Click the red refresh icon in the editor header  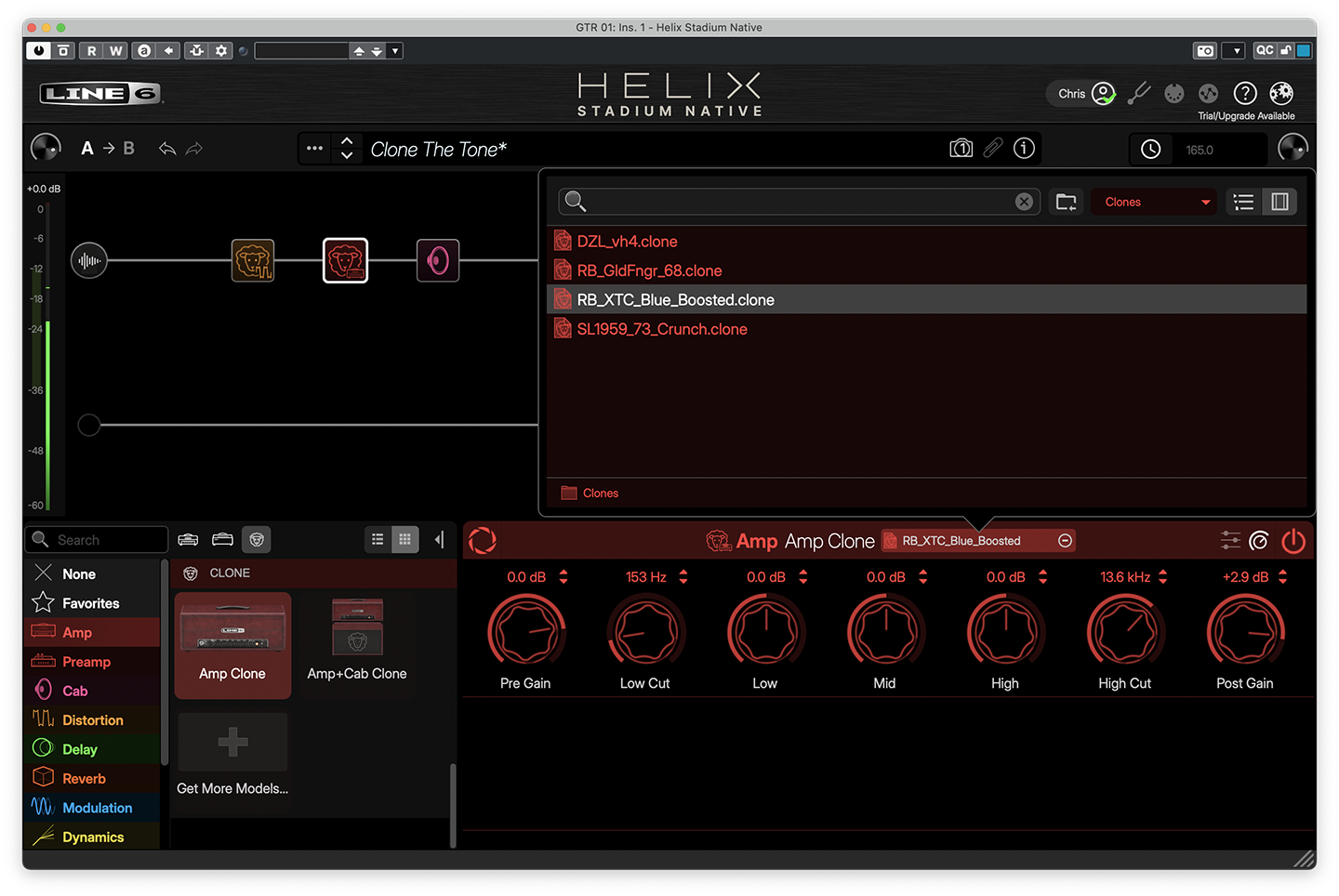483,540
